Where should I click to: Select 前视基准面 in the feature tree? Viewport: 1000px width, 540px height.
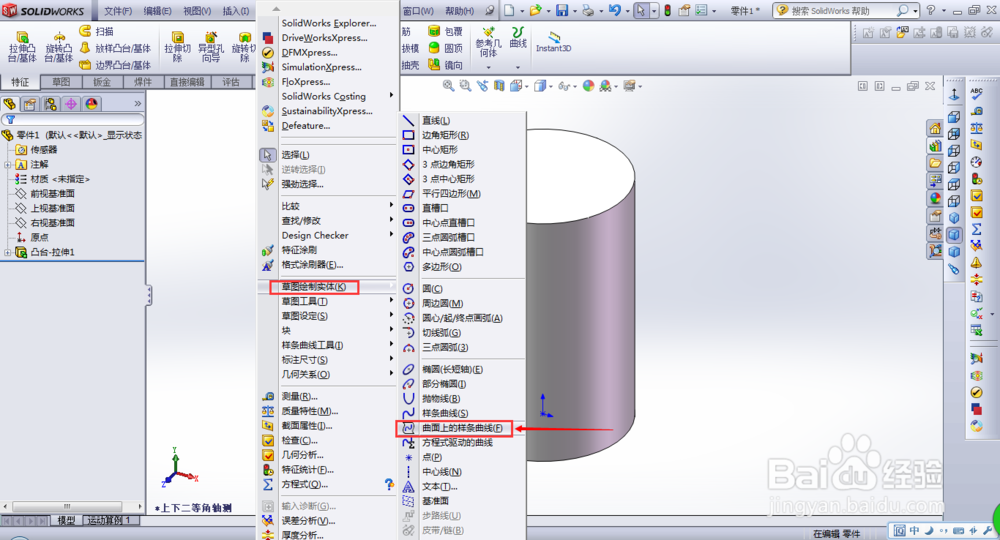point(52,194)
